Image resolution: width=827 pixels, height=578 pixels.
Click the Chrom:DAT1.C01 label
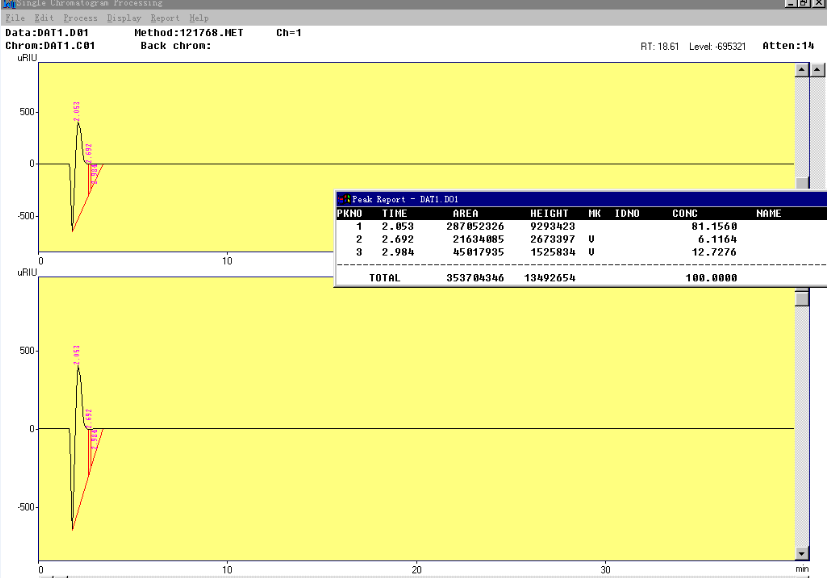point(50,46)
